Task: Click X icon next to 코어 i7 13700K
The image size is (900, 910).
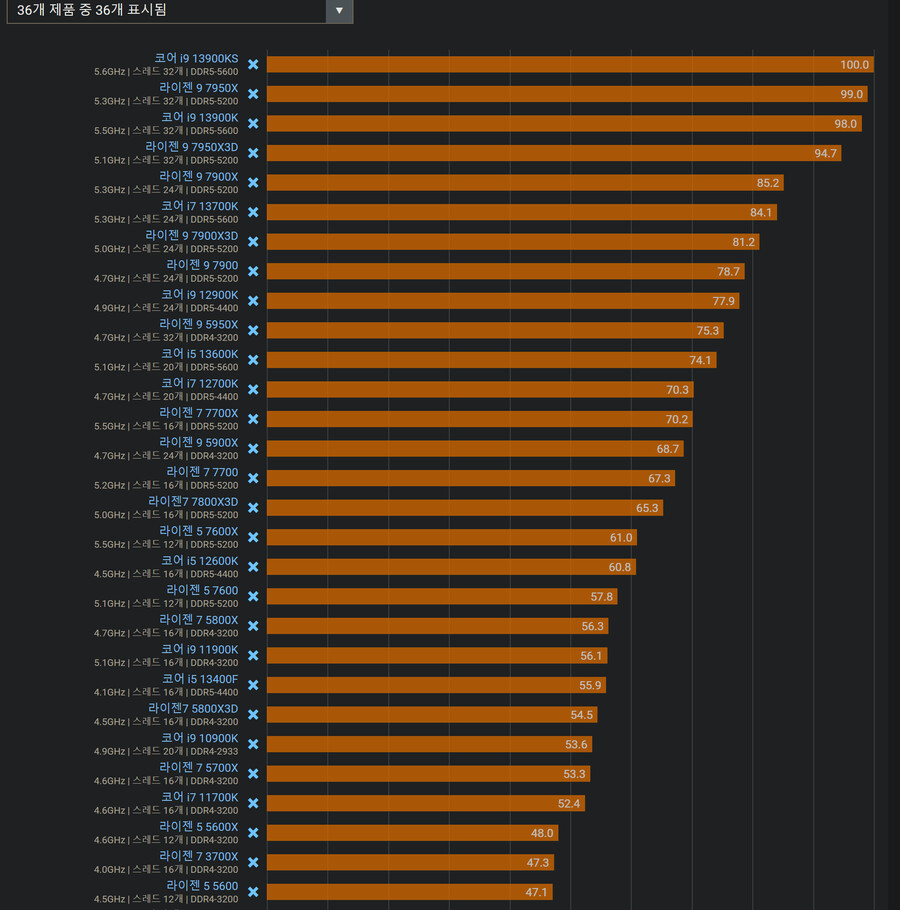Action: [253, 212]
